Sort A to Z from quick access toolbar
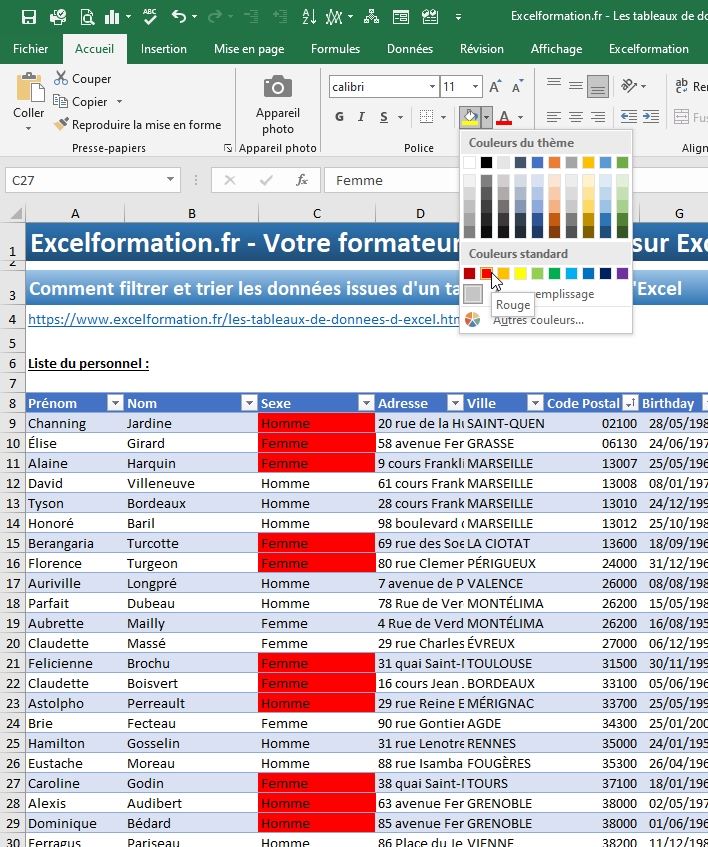 click(309, 17)
